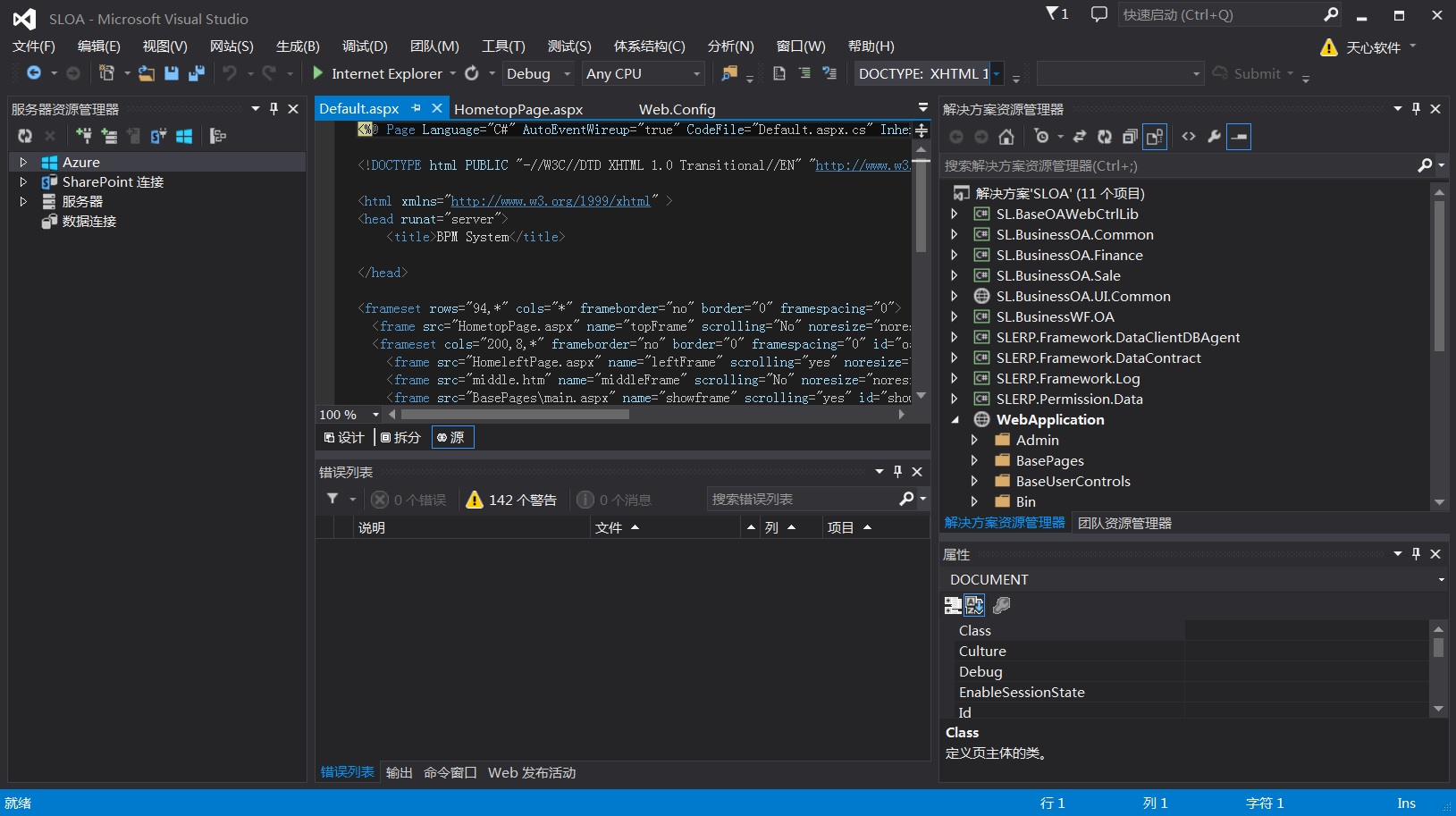Click the Save icon in the main toolbar
The height and width of the screenshot is (816, 1456).
[x=172, y=73]
